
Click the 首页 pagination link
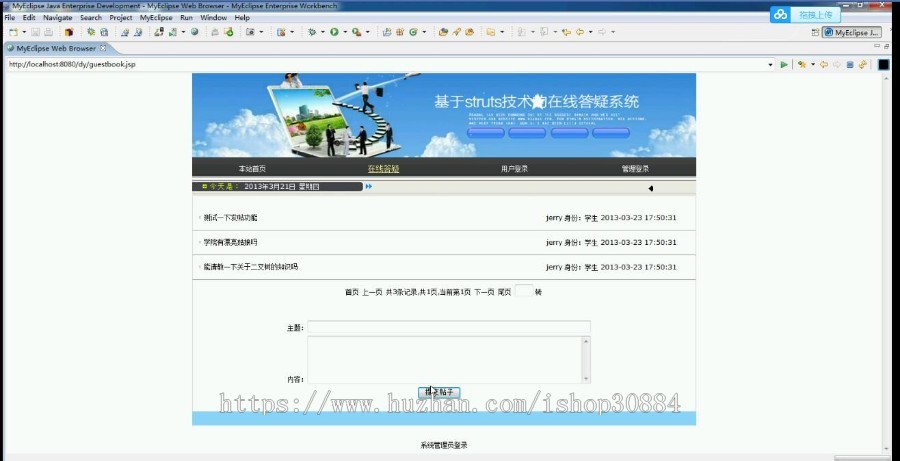coord(351,292)
